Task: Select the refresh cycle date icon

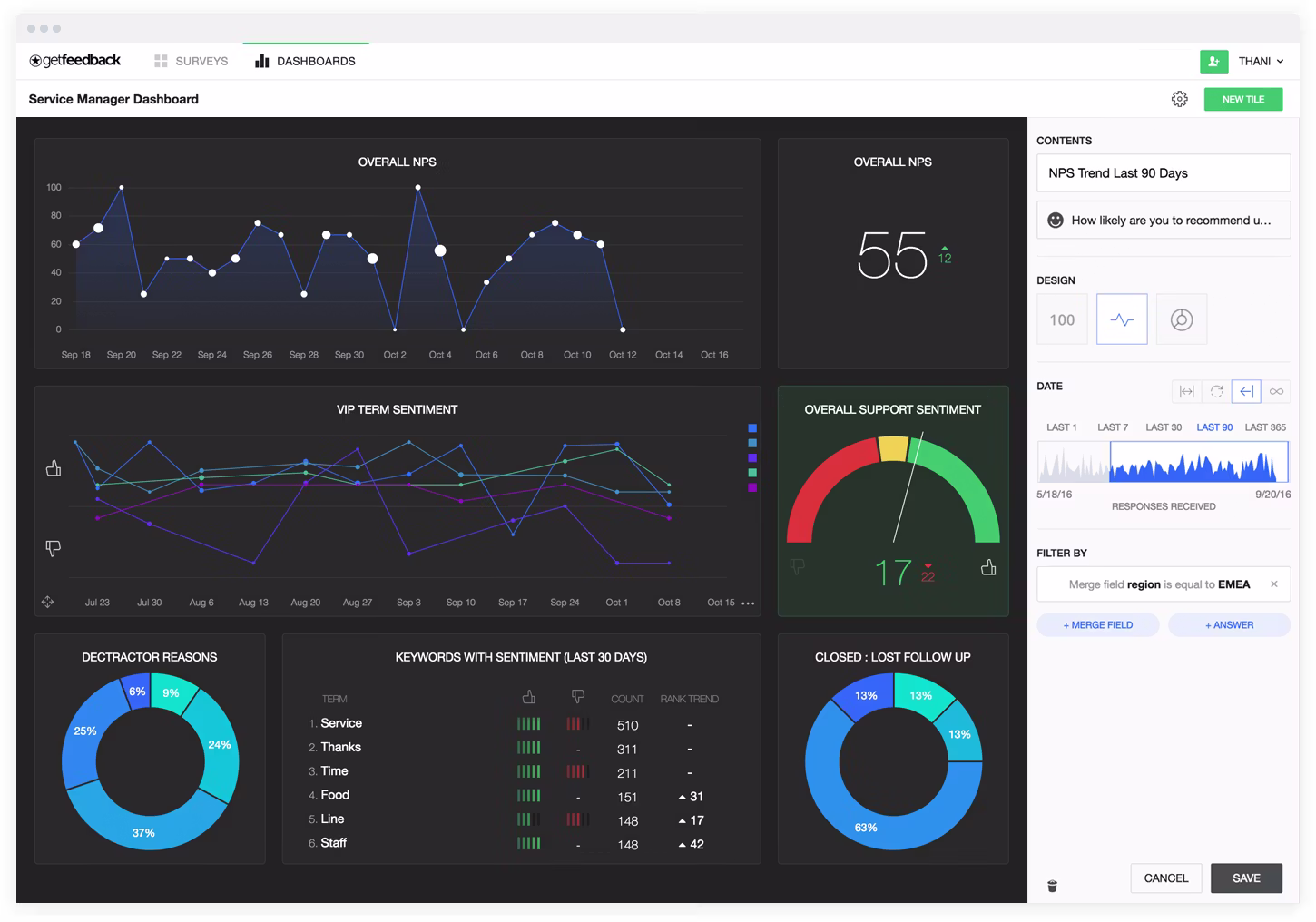Action: click(x=1216, y=391)
